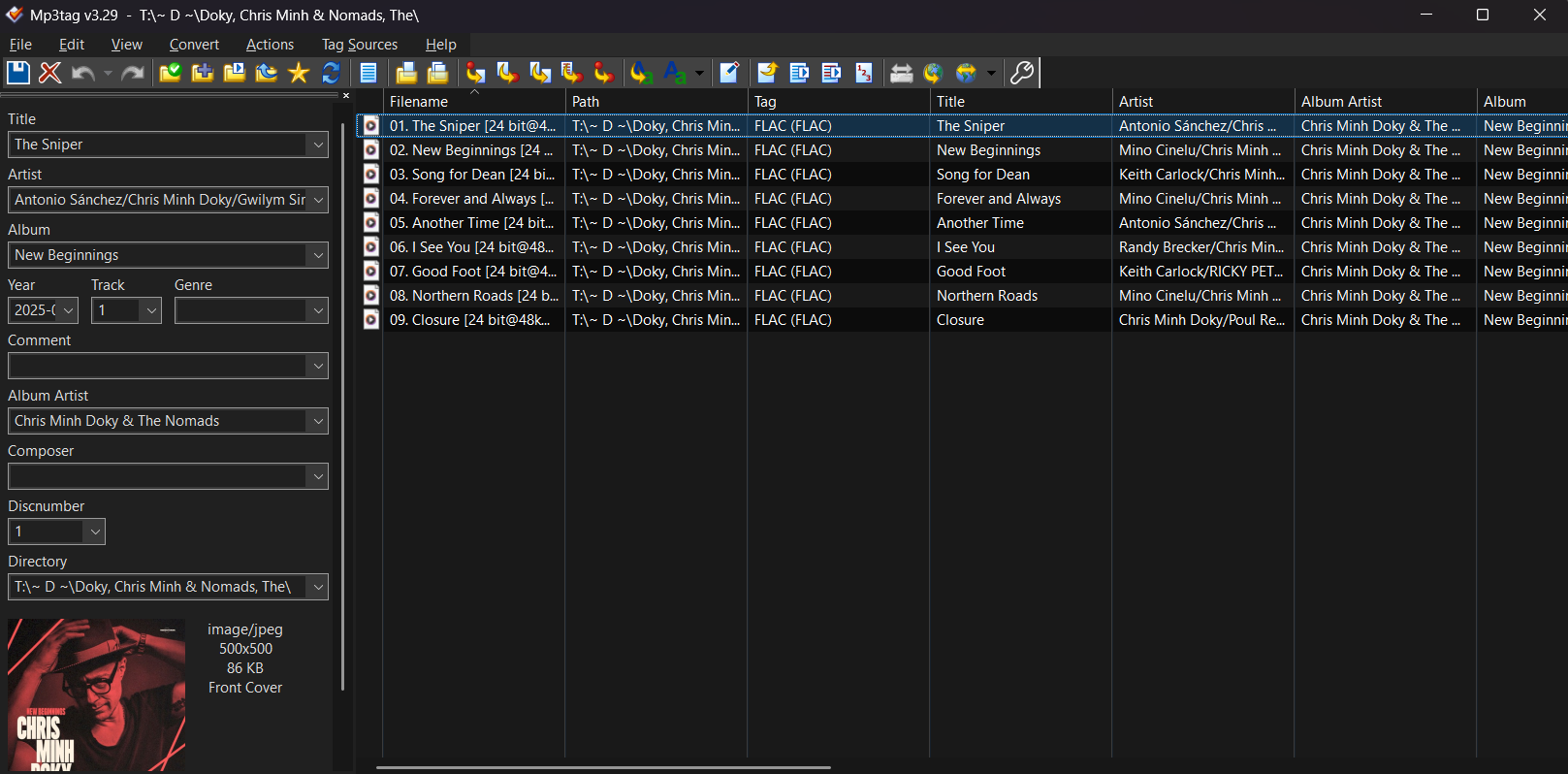Screen dimensions: 1568x774
Task: Click the red X Remove tag icon
Action: coord(50,73)
